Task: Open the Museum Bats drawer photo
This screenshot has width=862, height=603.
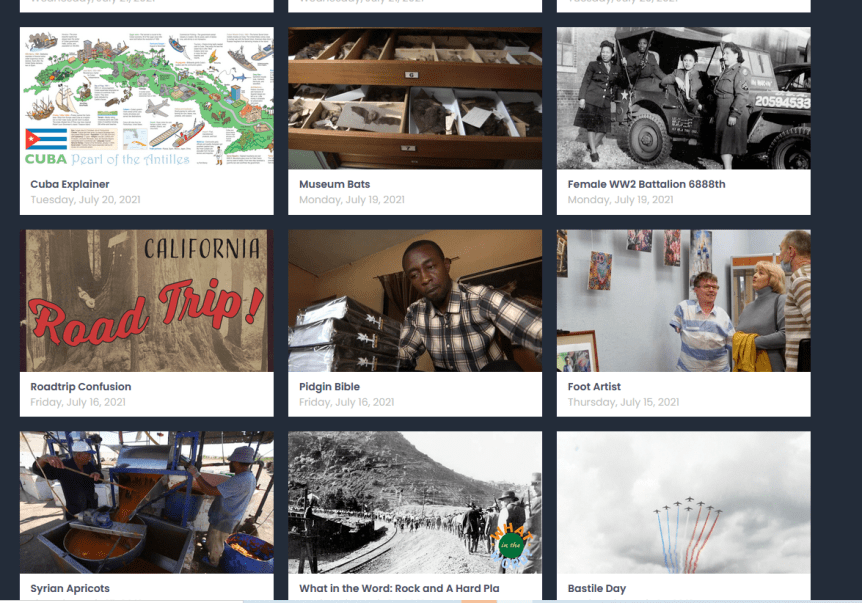Action: pos(415,98)
